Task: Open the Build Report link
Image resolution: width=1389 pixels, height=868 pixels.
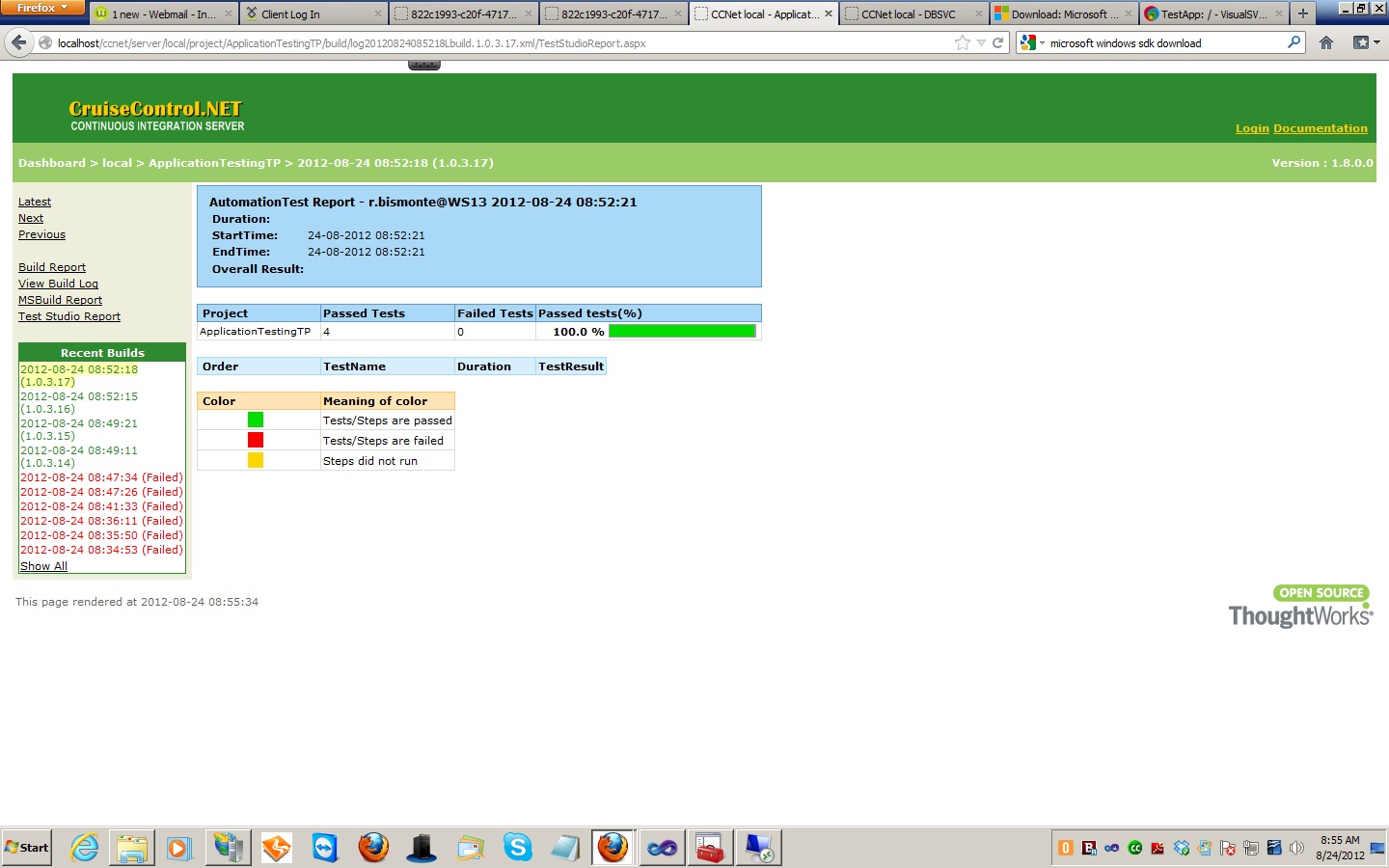Action: click(x=52, y=267)
